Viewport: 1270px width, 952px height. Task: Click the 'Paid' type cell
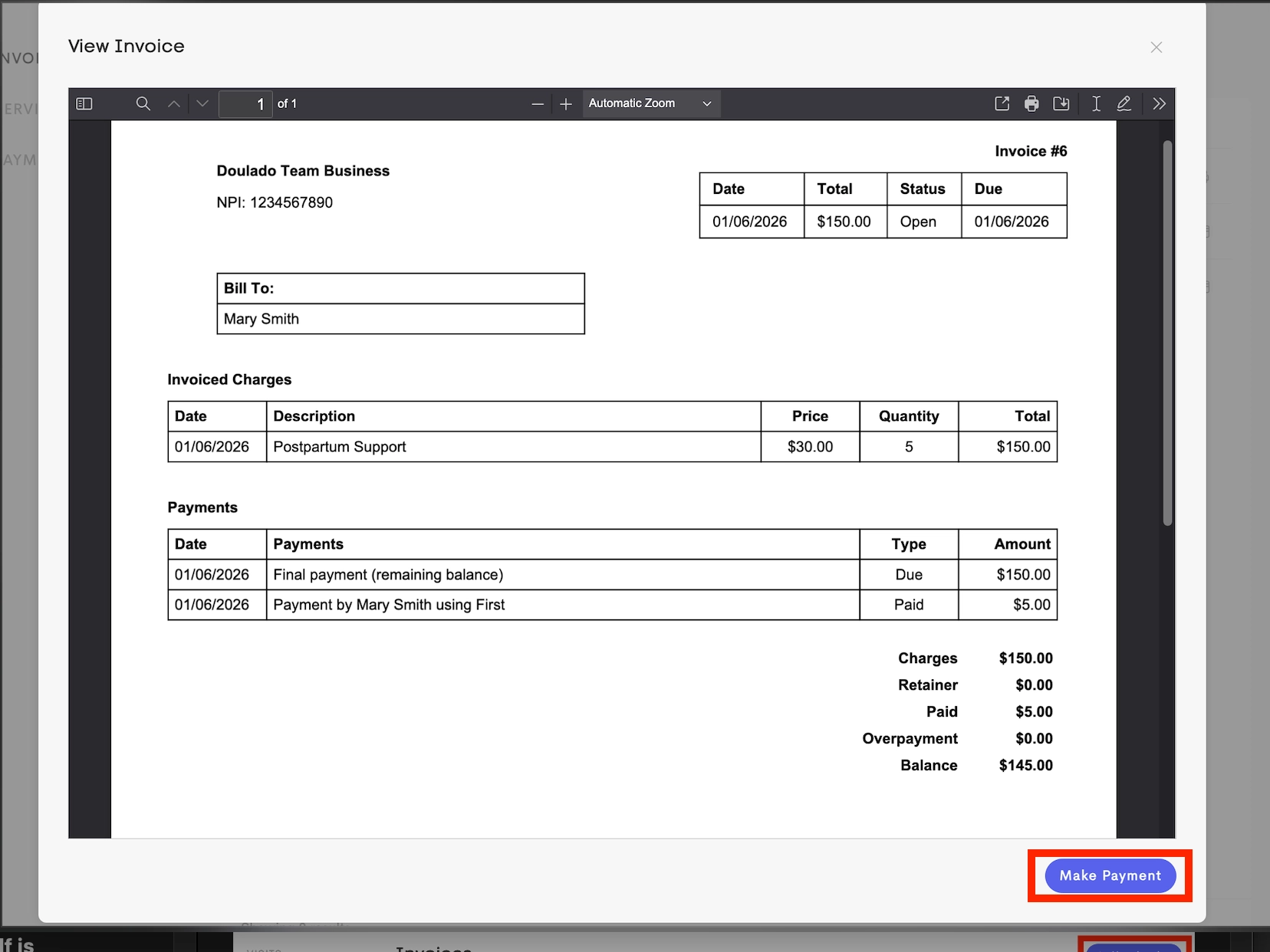[x=909, y=605]
